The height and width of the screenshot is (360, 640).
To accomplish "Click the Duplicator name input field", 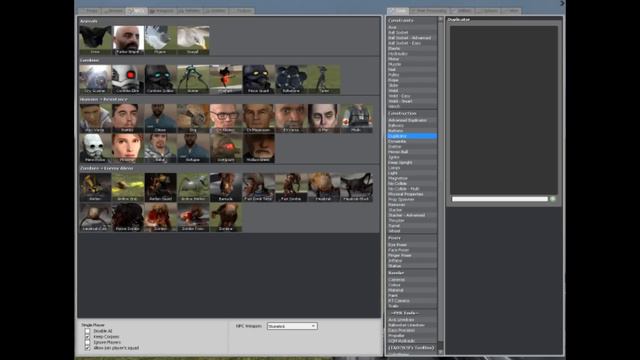I will 500,199.
